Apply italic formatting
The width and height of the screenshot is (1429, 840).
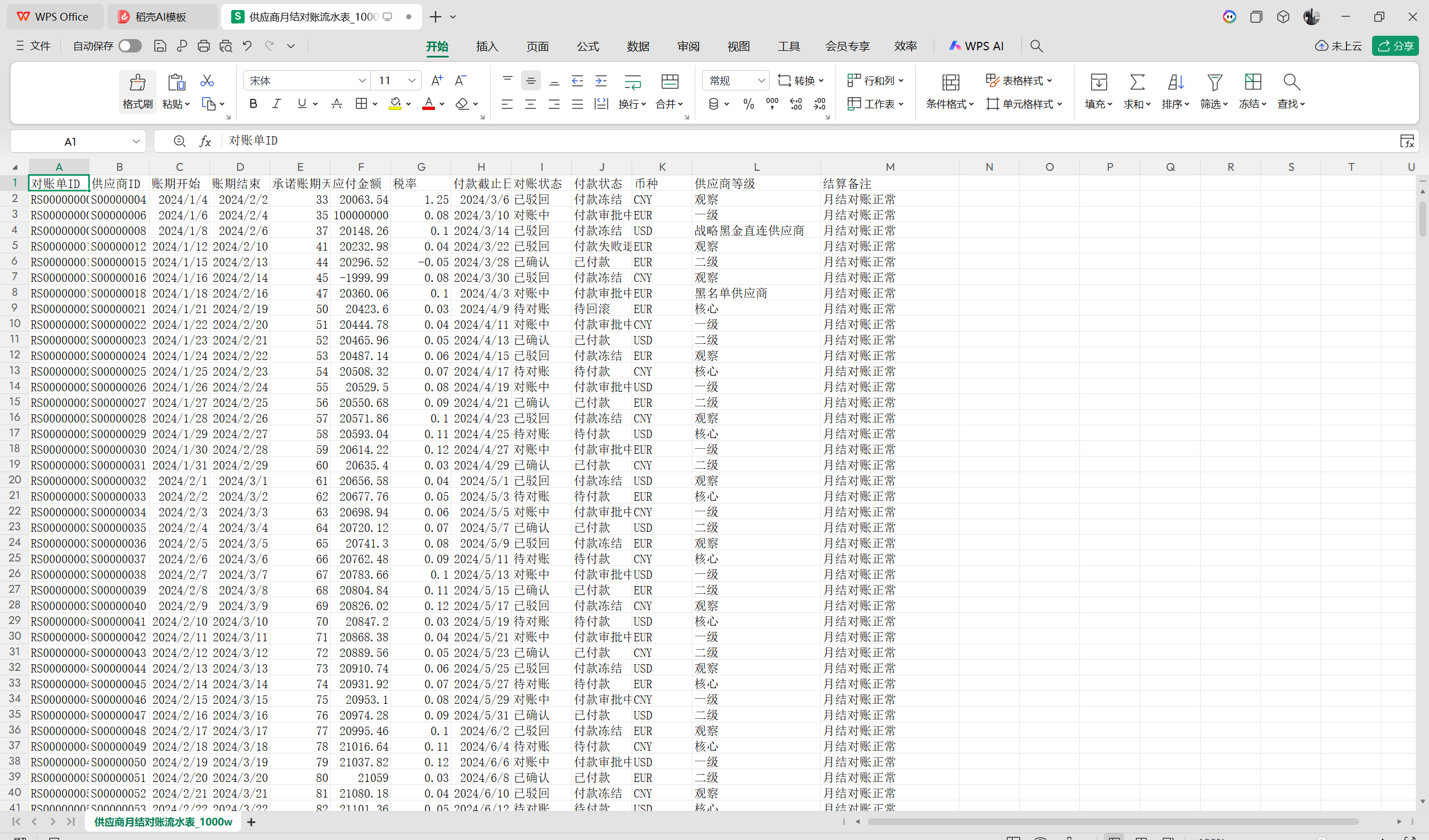click(276, 104)
